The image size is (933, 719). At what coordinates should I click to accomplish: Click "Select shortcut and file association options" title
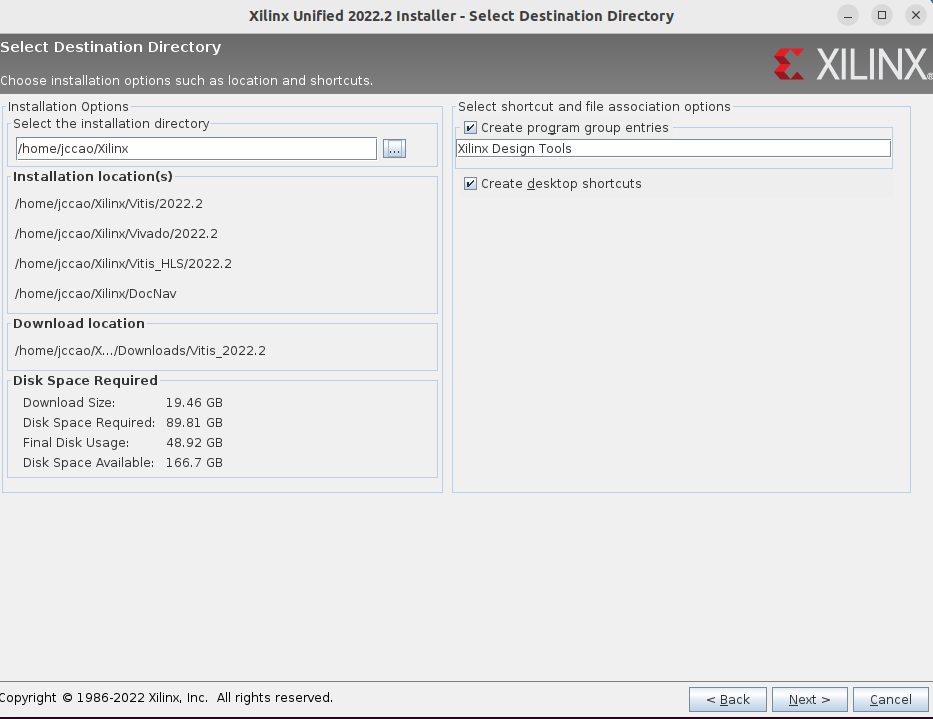tap(594, 107)
